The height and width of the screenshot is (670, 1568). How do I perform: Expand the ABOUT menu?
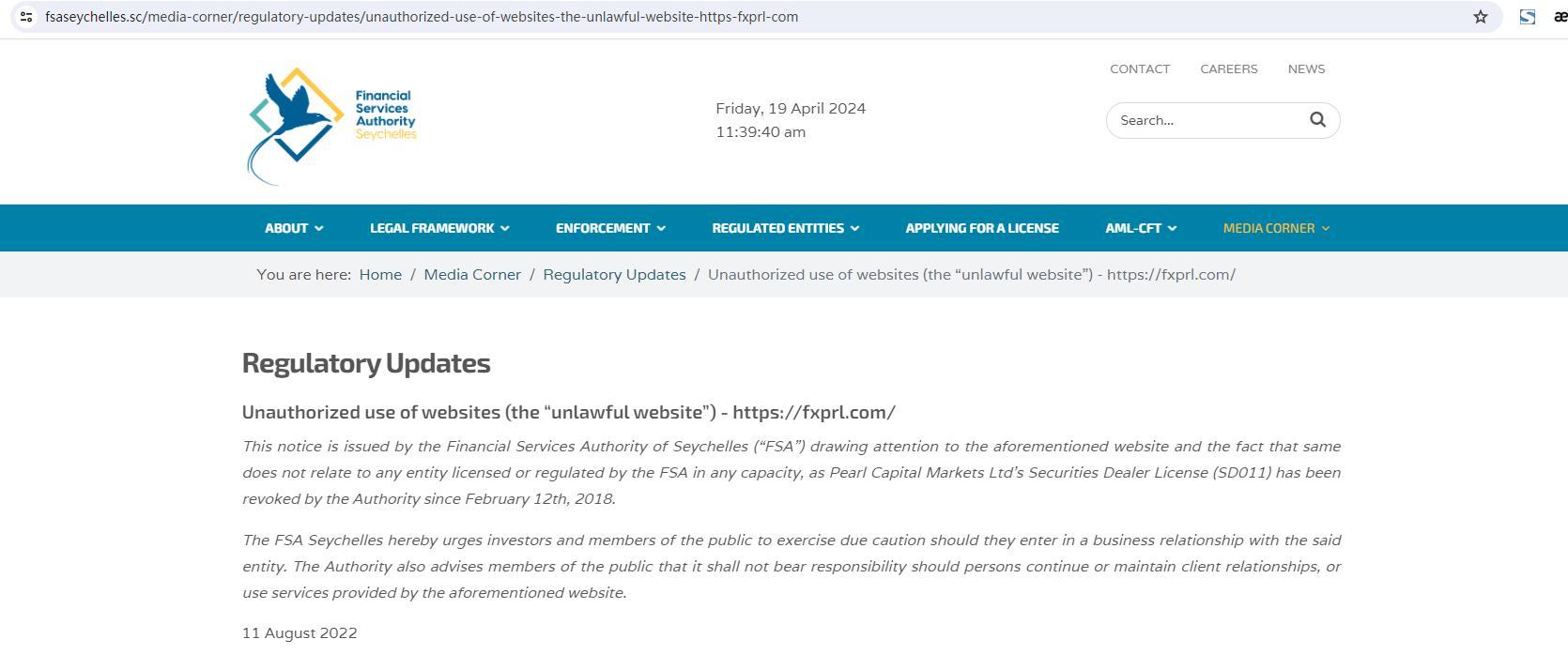click(294, 228)
